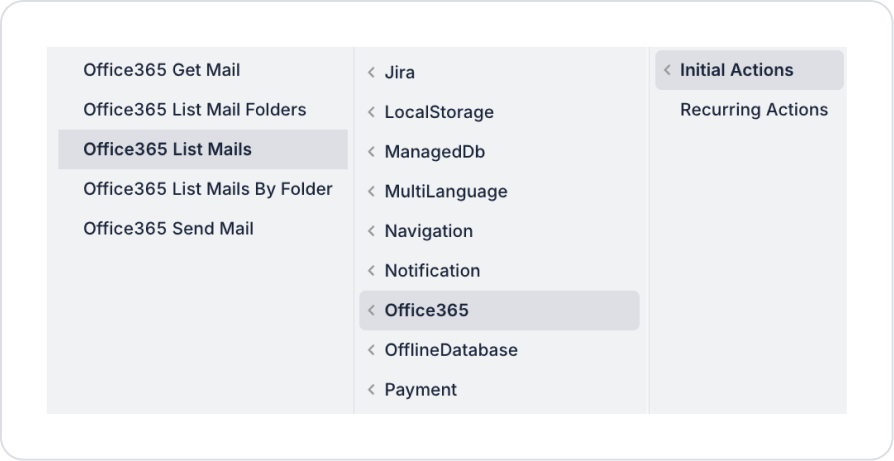Select Initial Actions item
Screen dimensions: 894x461
pos(749,70)
